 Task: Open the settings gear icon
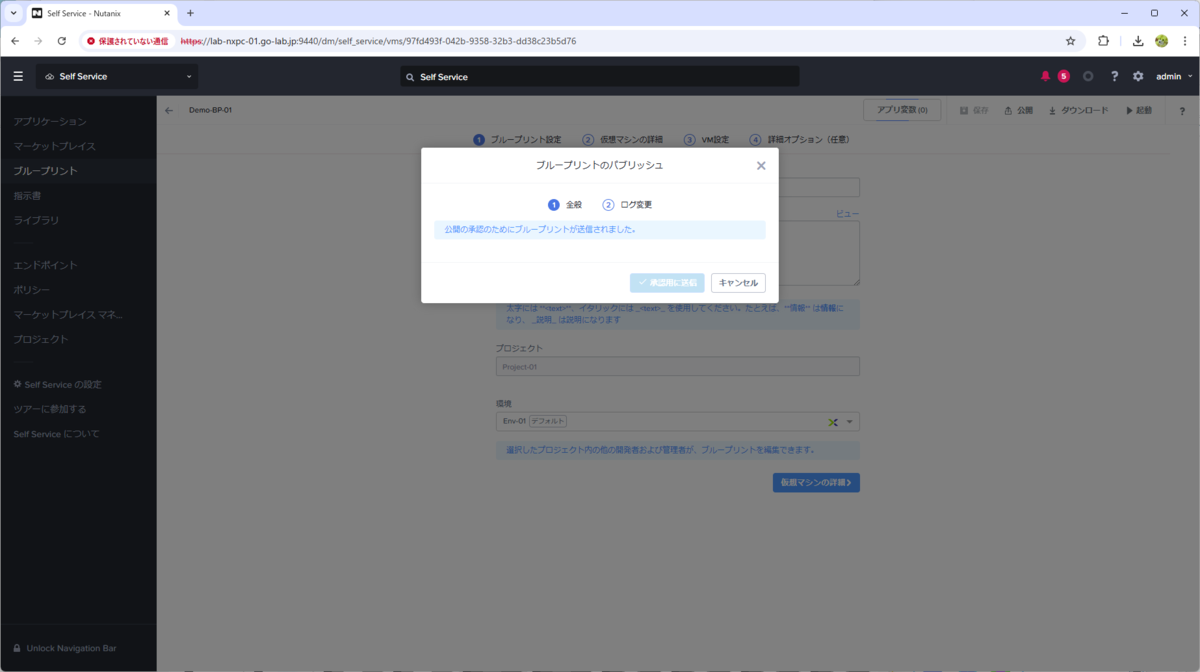click(1138, 76)
